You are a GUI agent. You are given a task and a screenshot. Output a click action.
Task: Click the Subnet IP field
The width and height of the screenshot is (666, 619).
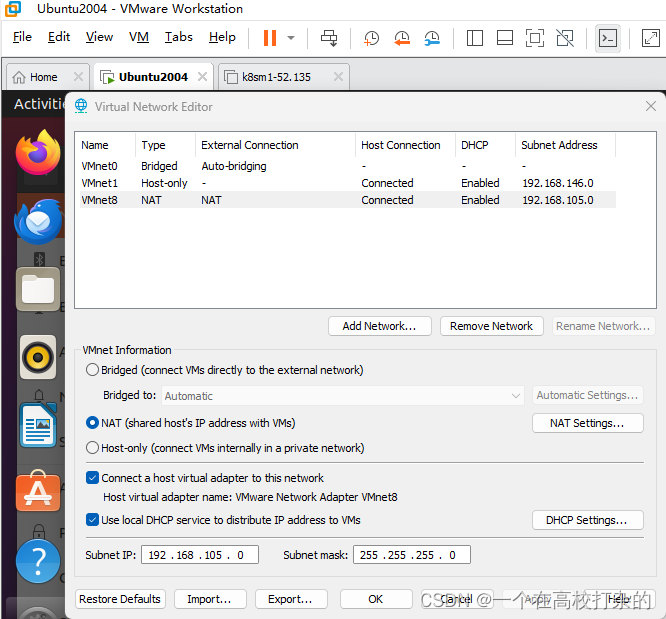tap(200, 555)
